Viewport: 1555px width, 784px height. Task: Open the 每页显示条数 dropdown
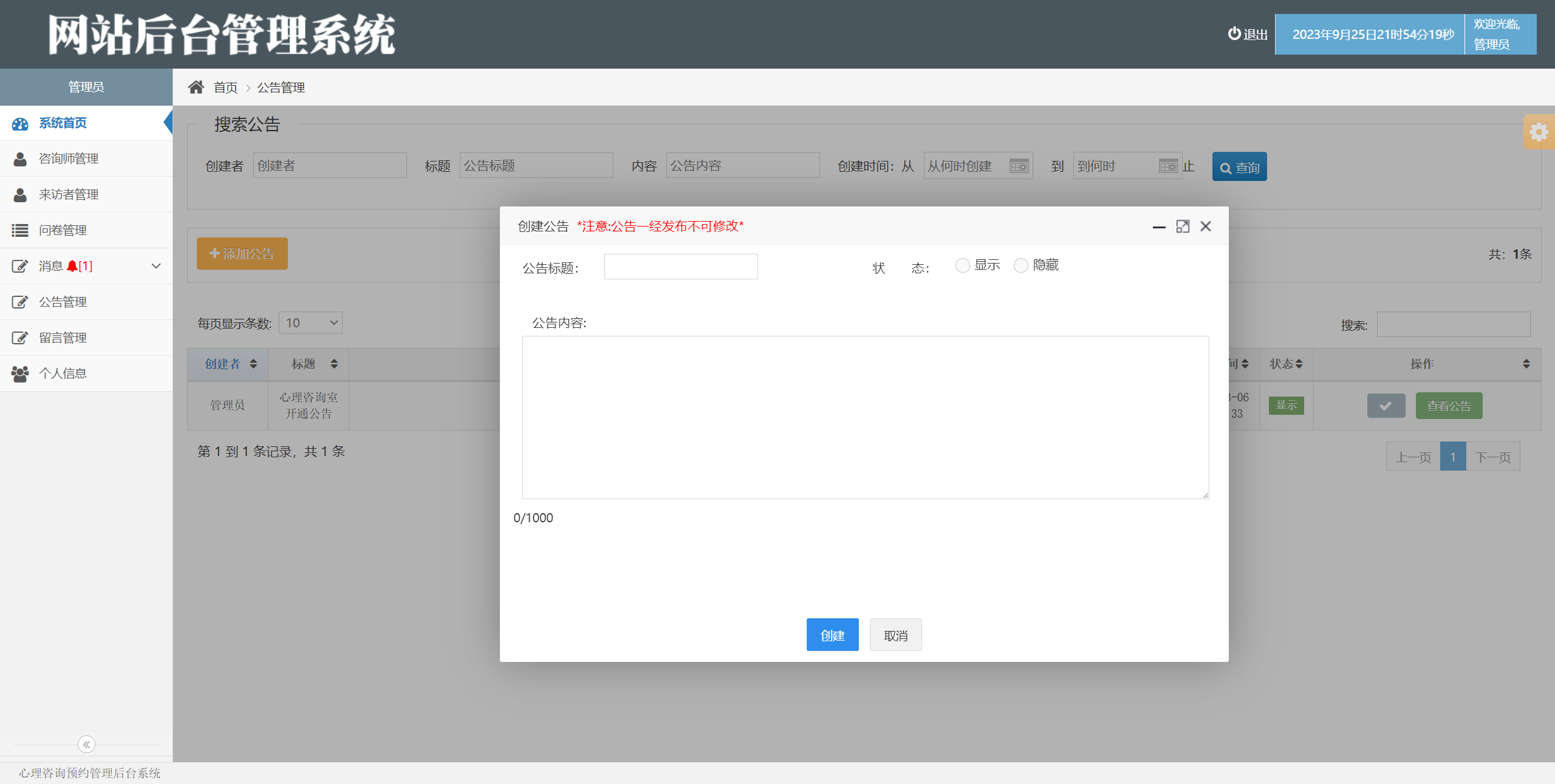[310, 323]
